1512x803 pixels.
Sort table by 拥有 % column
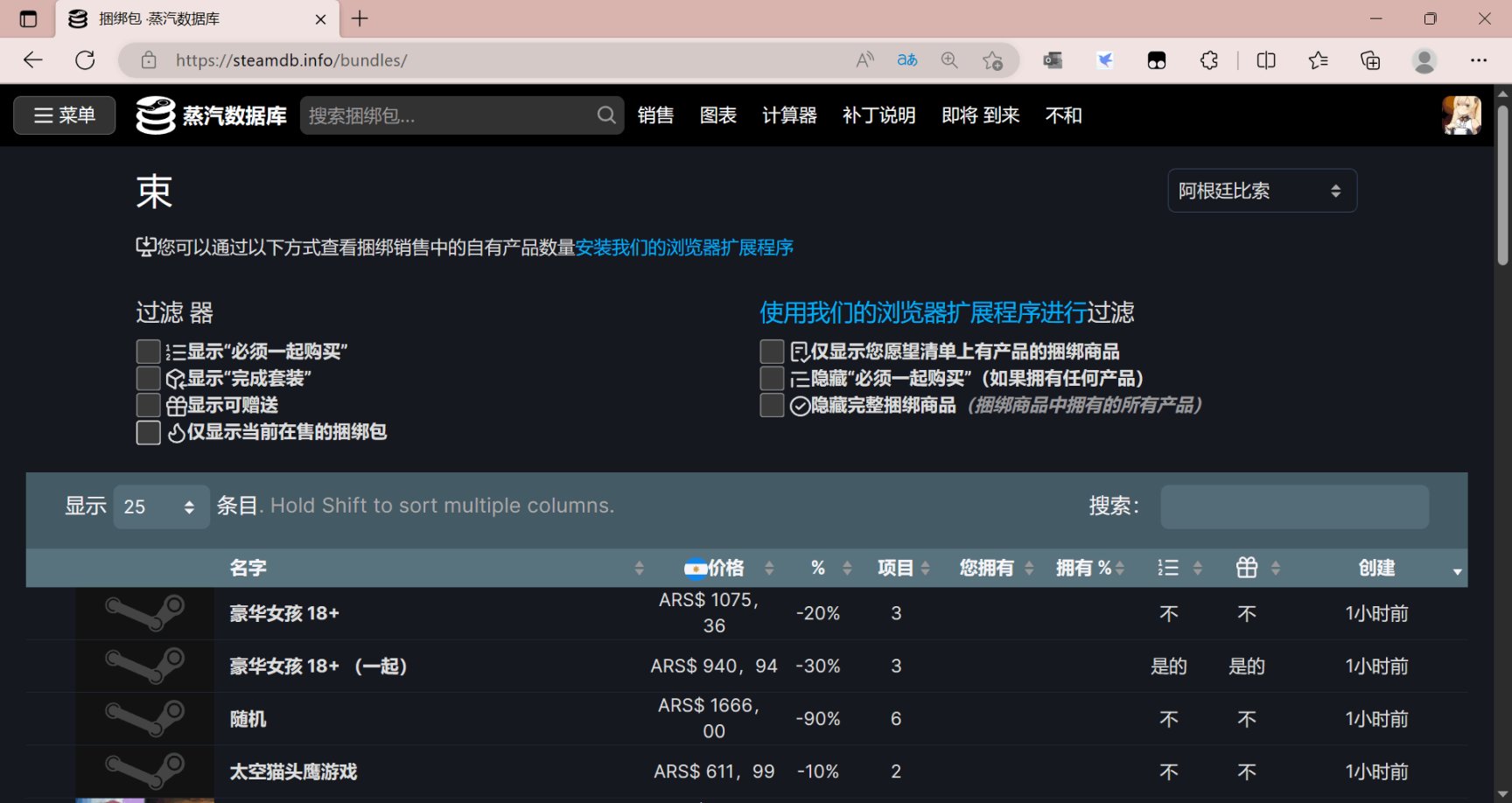[x=1084, y=568]
